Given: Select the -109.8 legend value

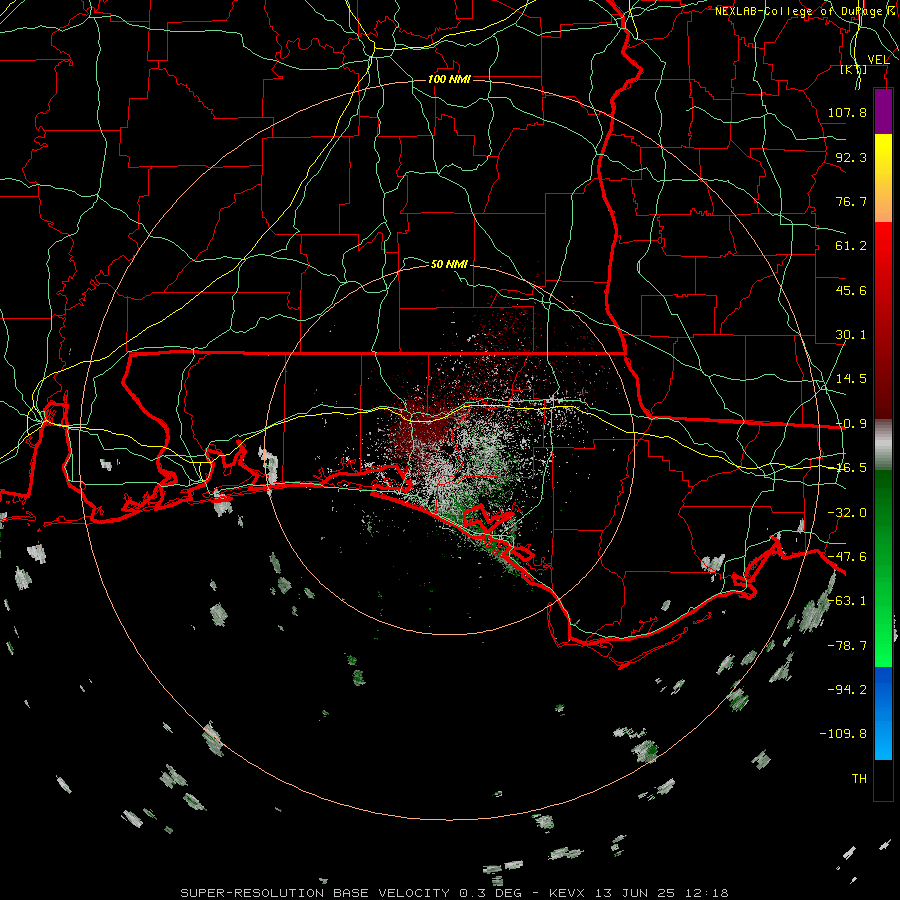Looking at the screenshot, I should pyautogui.click(x=843, y=734).
